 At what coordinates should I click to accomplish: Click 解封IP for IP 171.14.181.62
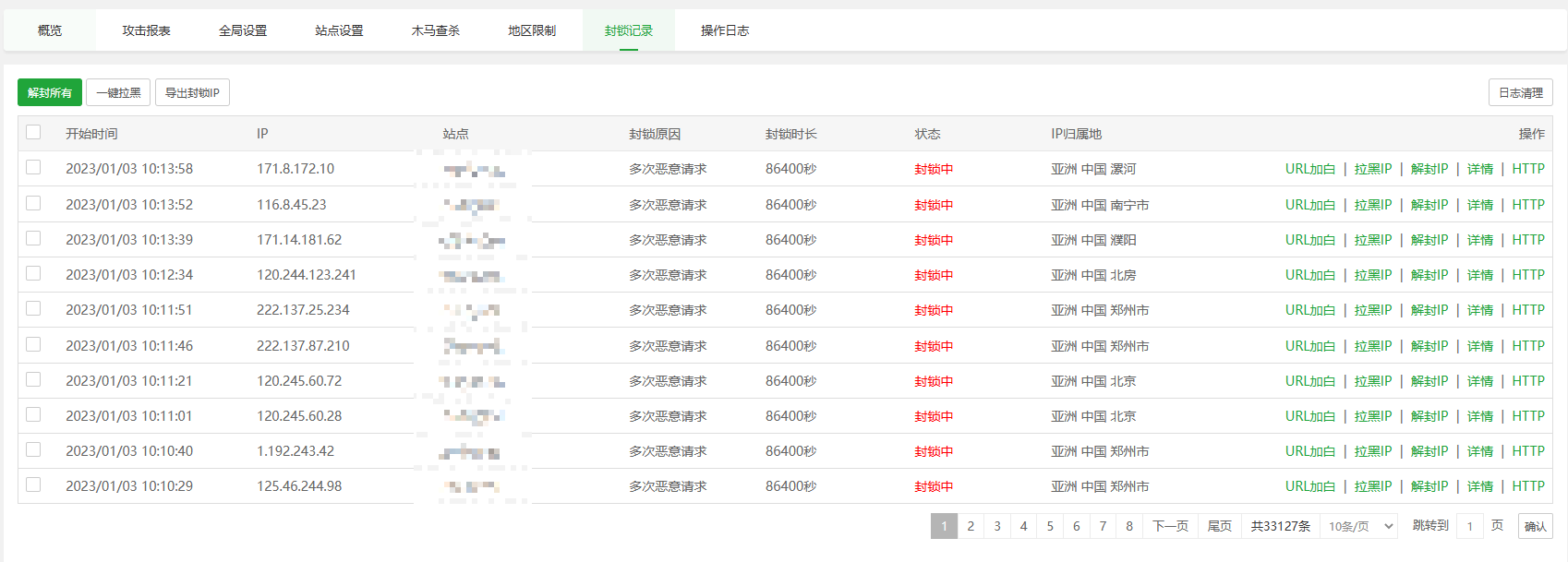pyautogui.click(x=1429, y=240)
